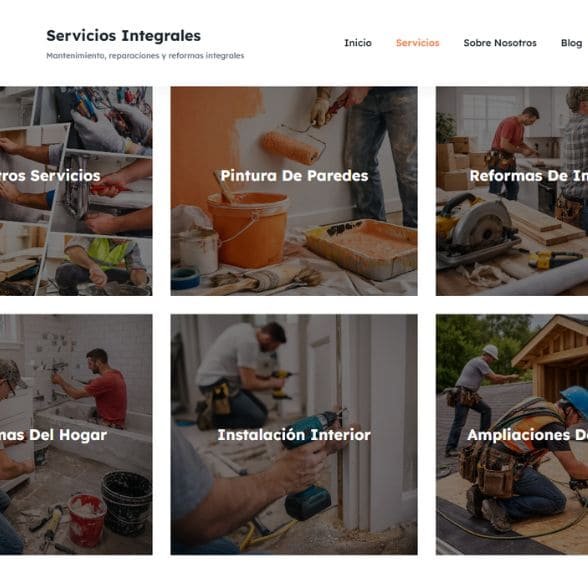Visit the Blog menu item

coord(572,43)
